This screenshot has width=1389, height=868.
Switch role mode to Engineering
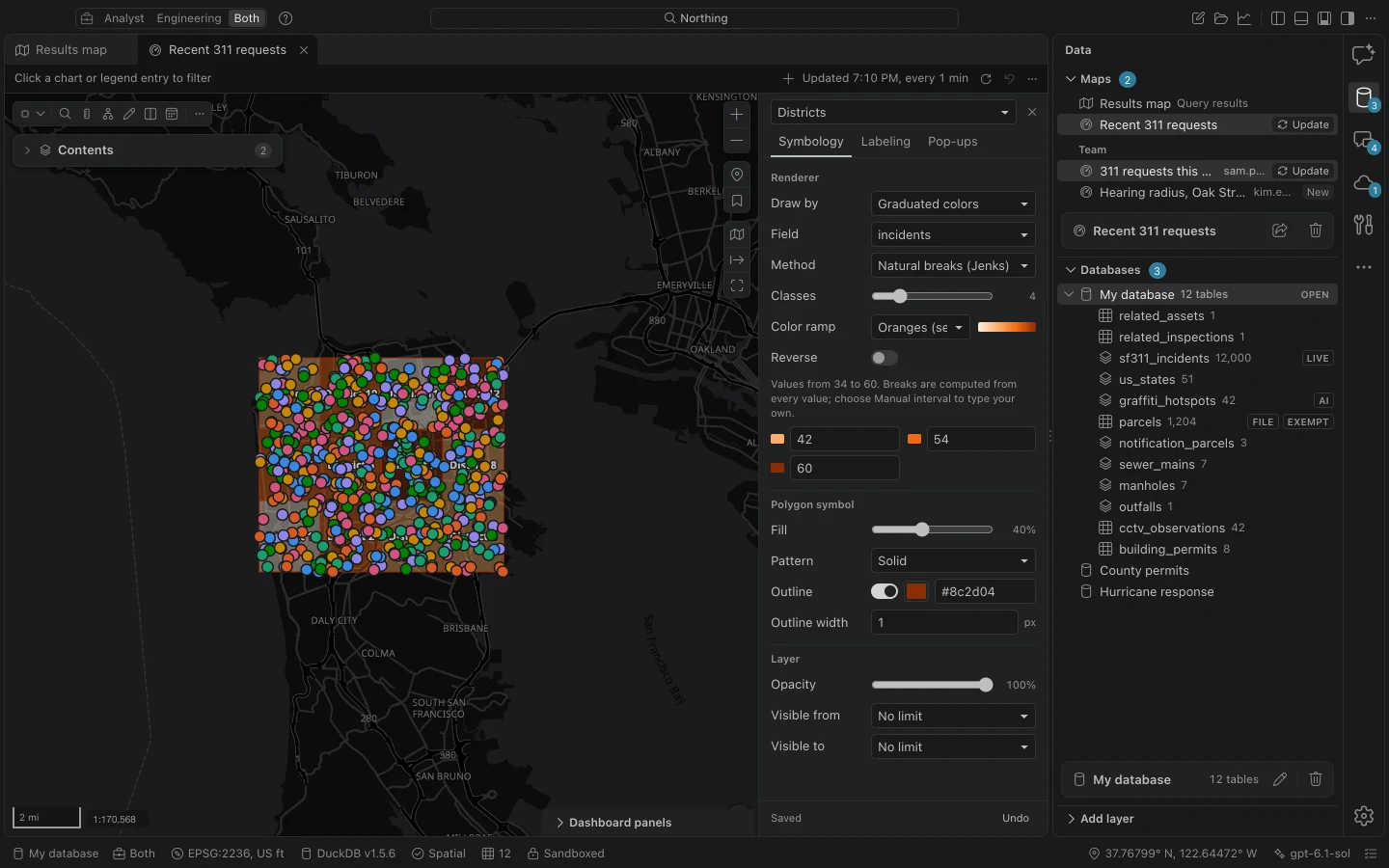pyautogui.click(x=189, y=18)
